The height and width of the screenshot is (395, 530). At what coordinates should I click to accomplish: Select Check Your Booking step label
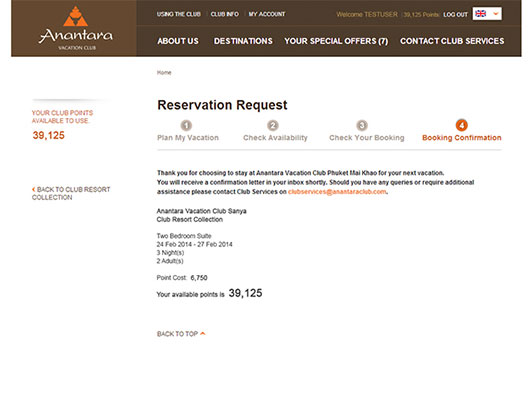coord(367,138)
